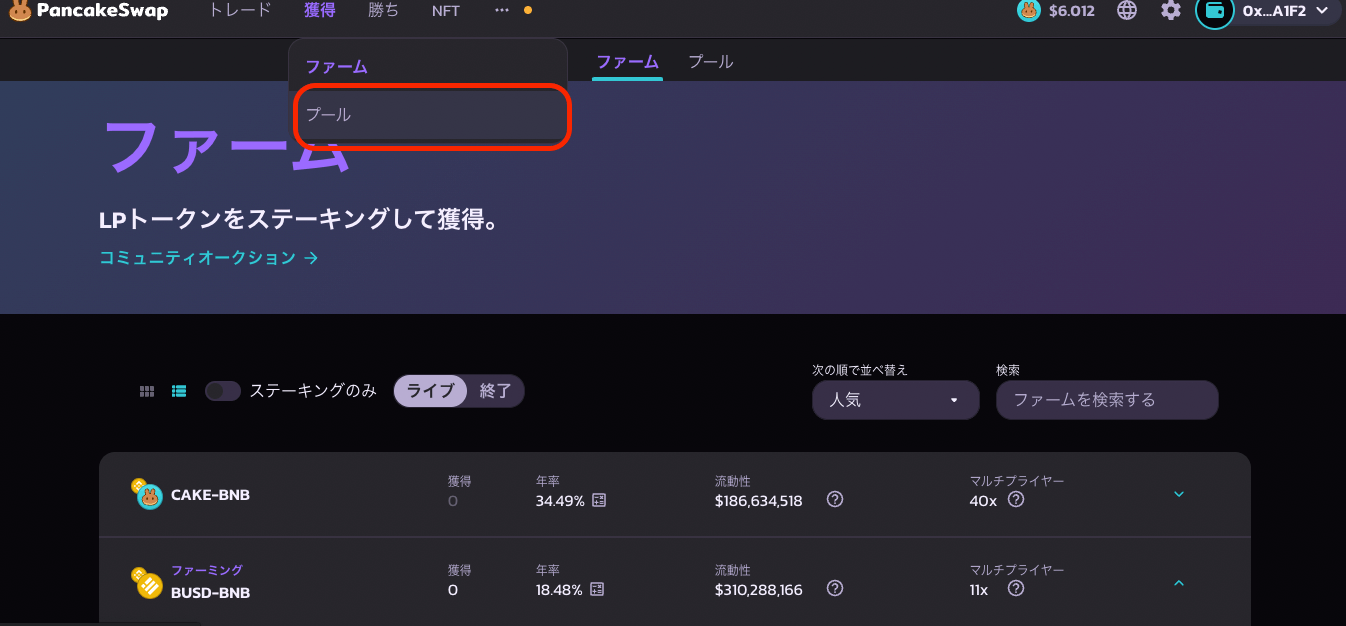The width and height of the screenshot is (1346, 626).
Task: Open the 人気 sort dropdown
Action: tap(896, 400)
